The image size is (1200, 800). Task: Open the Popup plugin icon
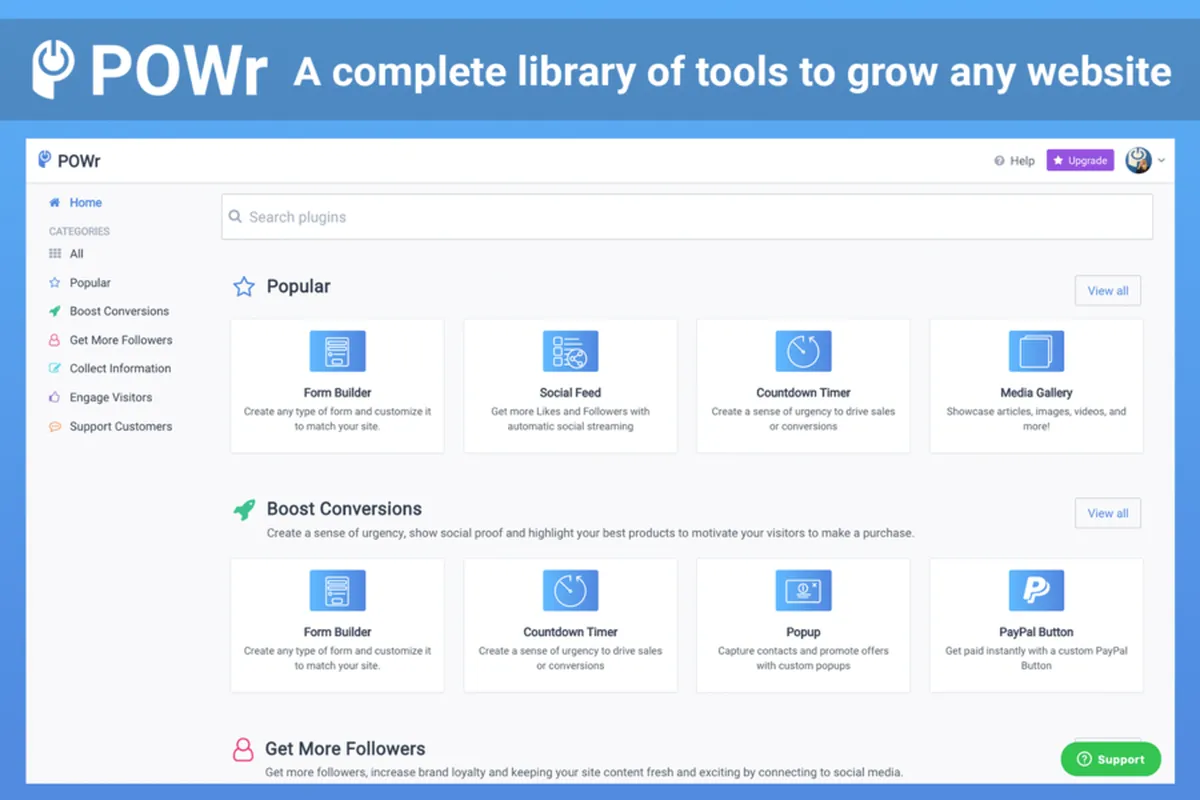click(x=804, y=591)
